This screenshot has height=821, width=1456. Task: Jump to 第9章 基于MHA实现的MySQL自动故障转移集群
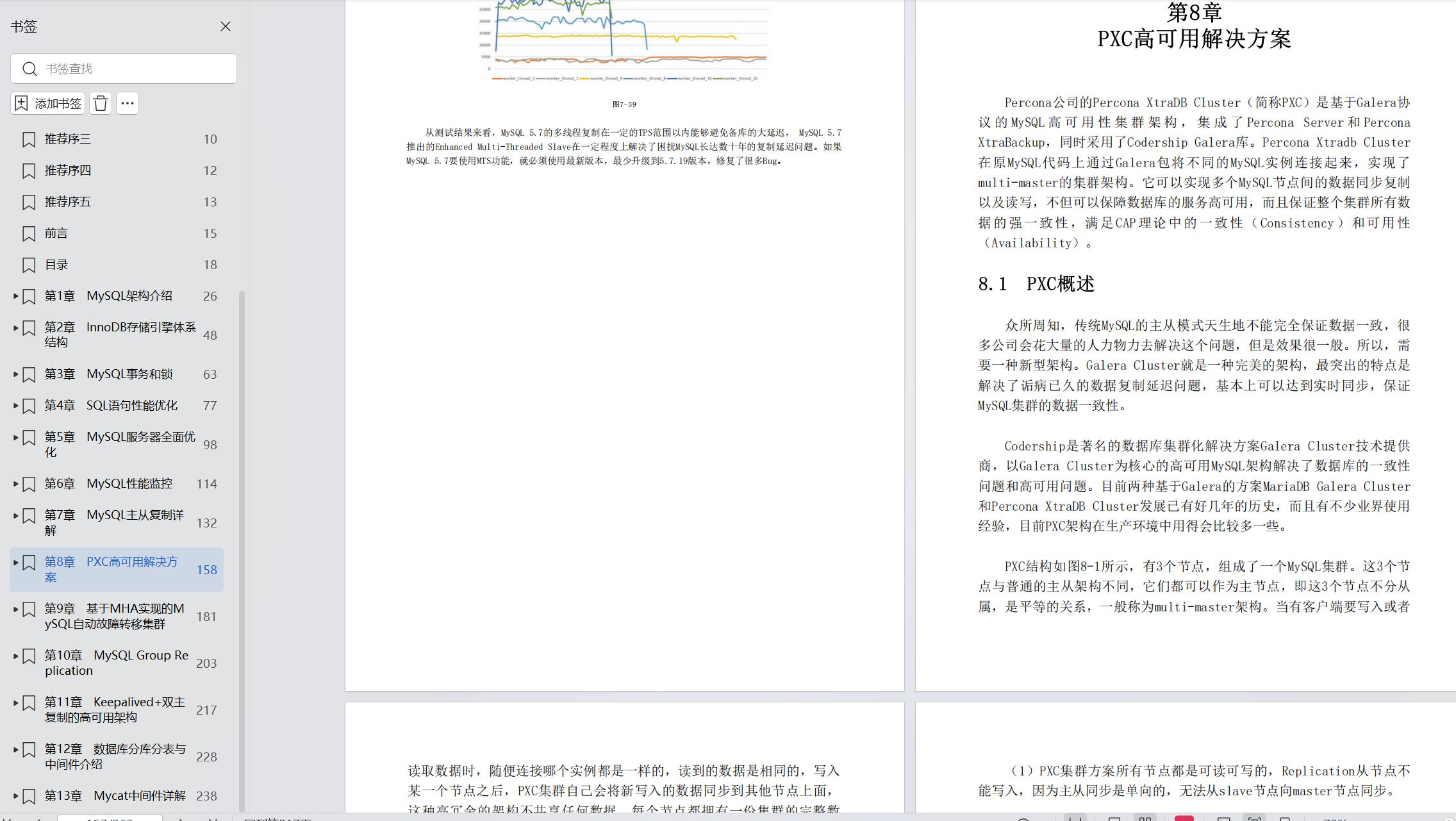point(114,616)
